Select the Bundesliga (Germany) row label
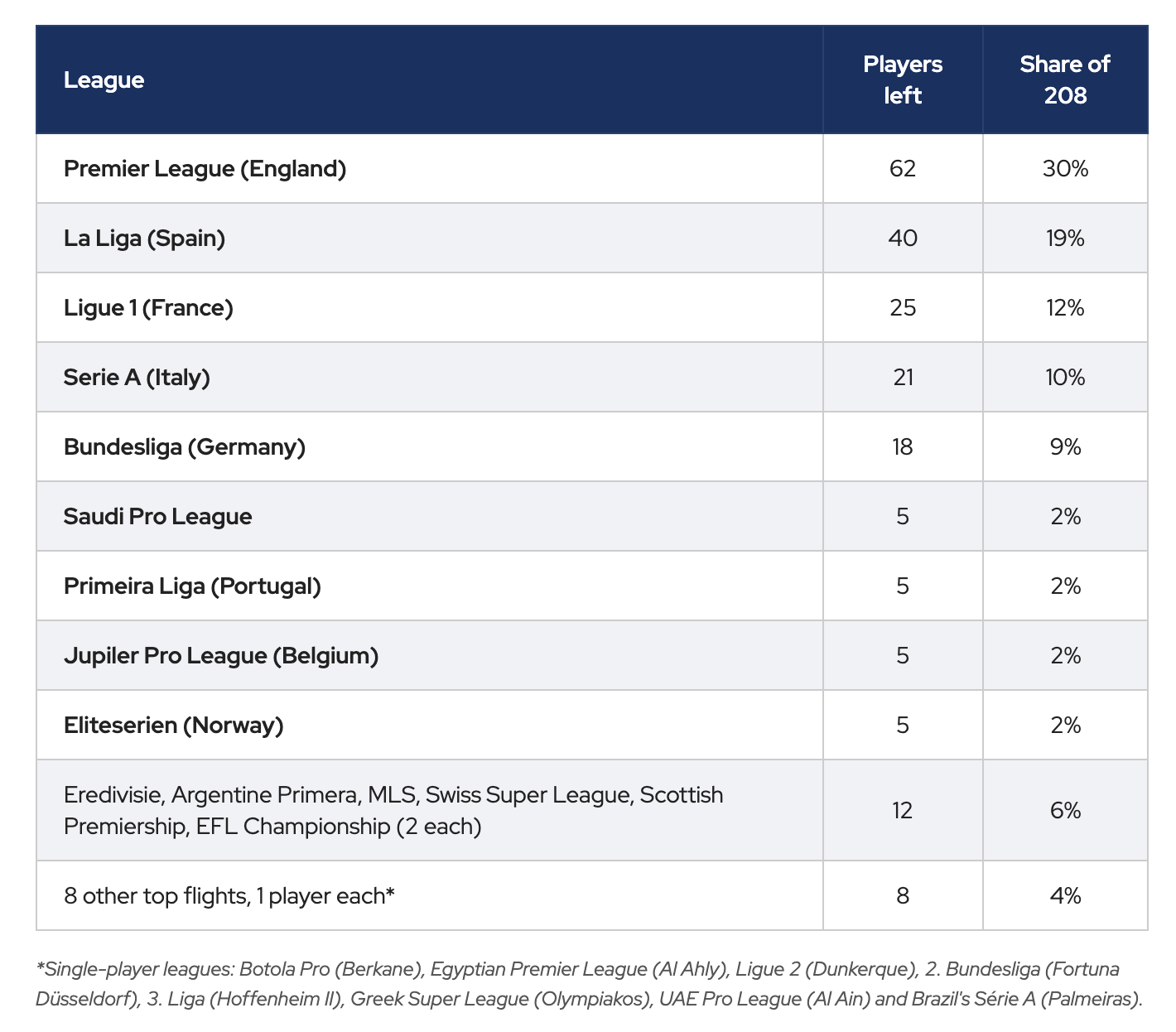1176x1032 pixels. 185,447
